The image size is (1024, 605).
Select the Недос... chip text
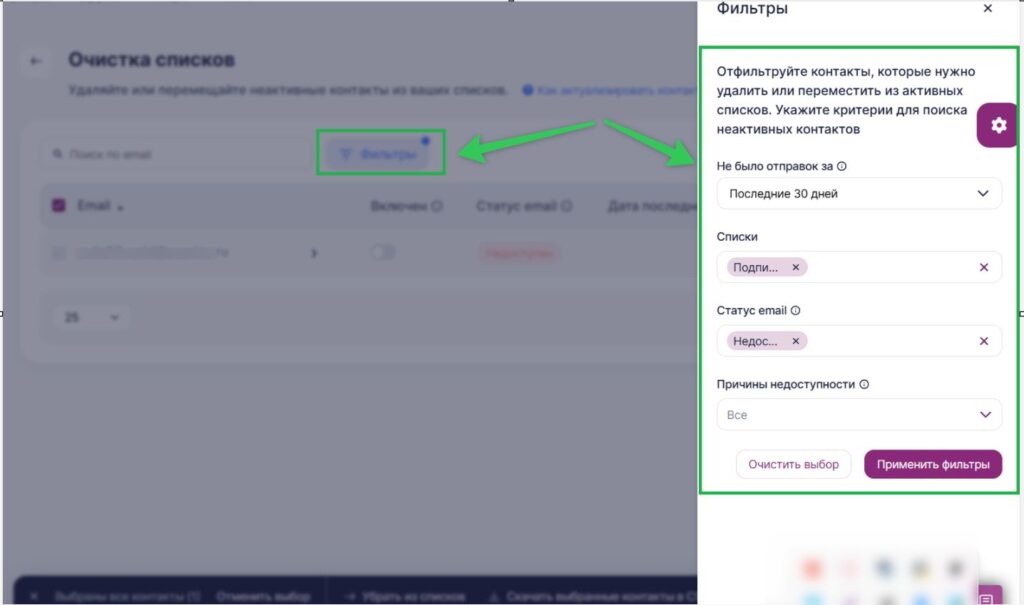click(755, 341)
